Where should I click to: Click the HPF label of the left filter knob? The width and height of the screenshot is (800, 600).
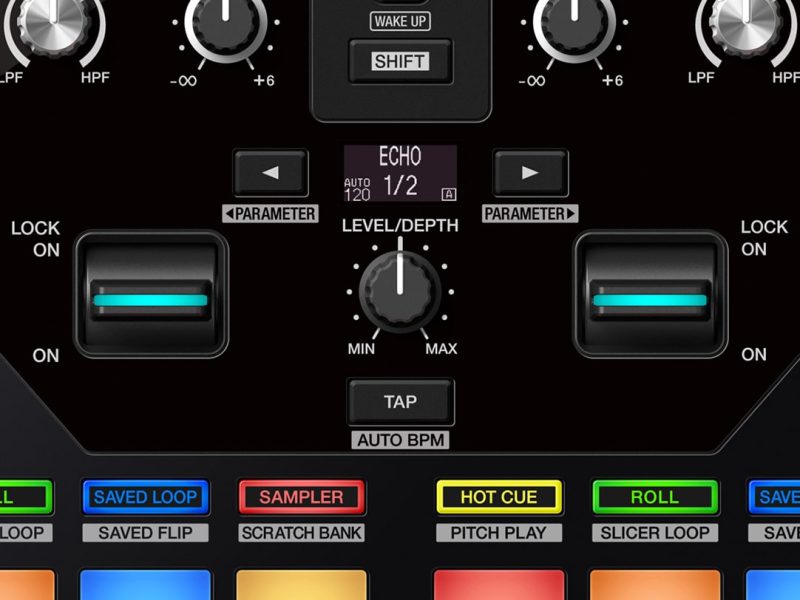pyautogui.click(x=95, y=78)
